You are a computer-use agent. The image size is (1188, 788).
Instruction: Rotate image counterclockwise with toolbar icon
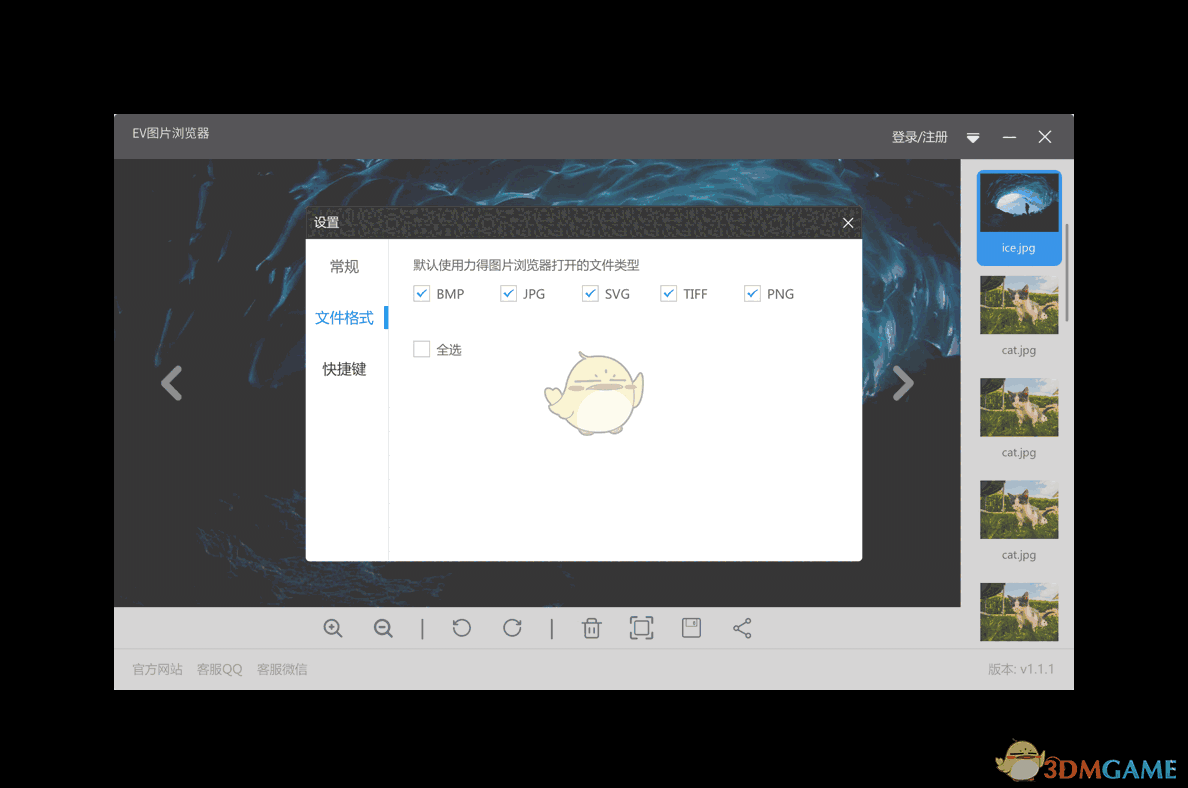click(x=461, y=628)
